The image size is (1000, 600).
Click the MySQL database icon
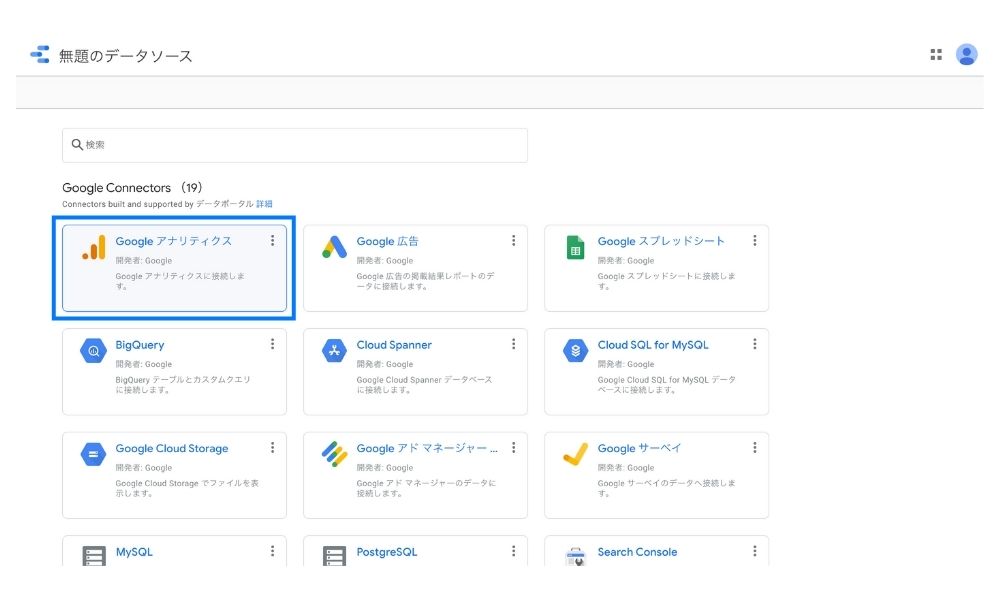[x=94, y=556]
